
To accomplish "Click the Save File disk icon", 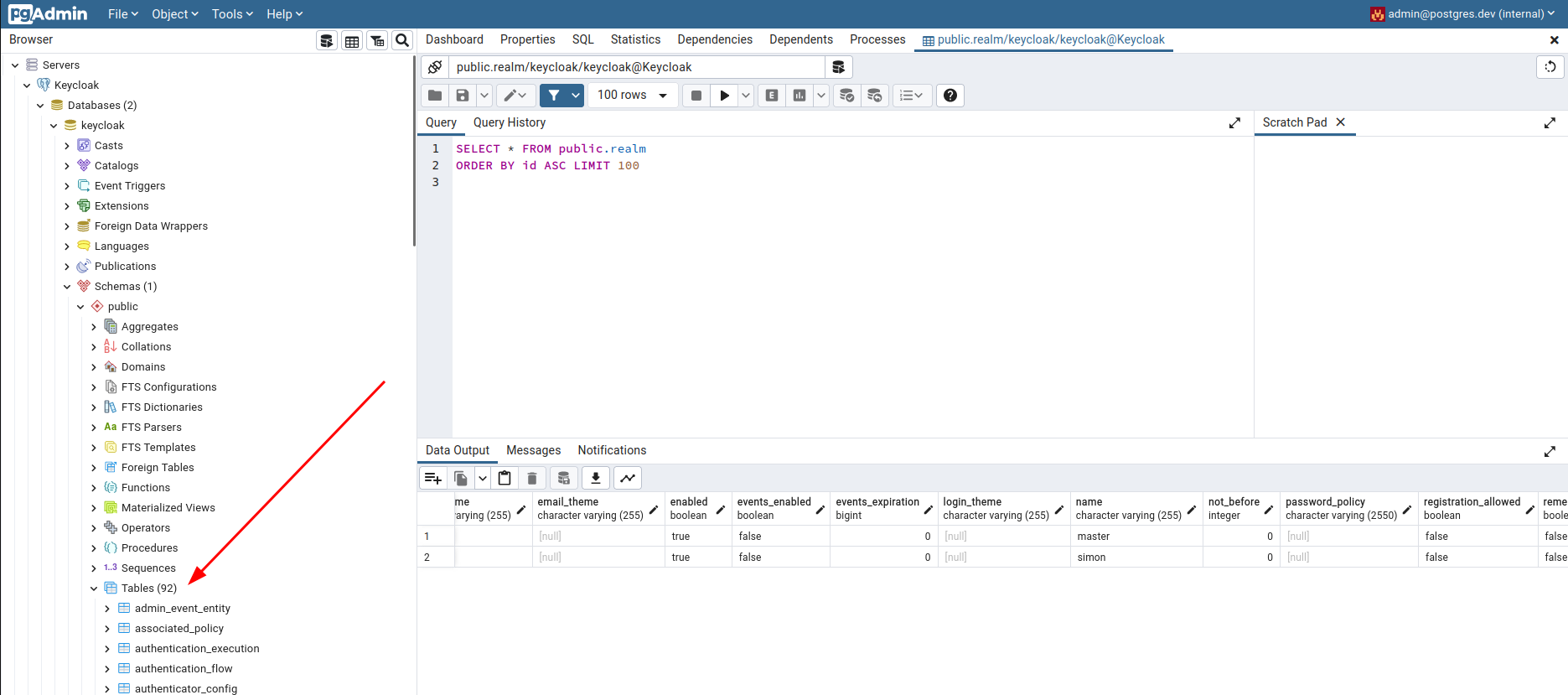I will tap(463, 96).
